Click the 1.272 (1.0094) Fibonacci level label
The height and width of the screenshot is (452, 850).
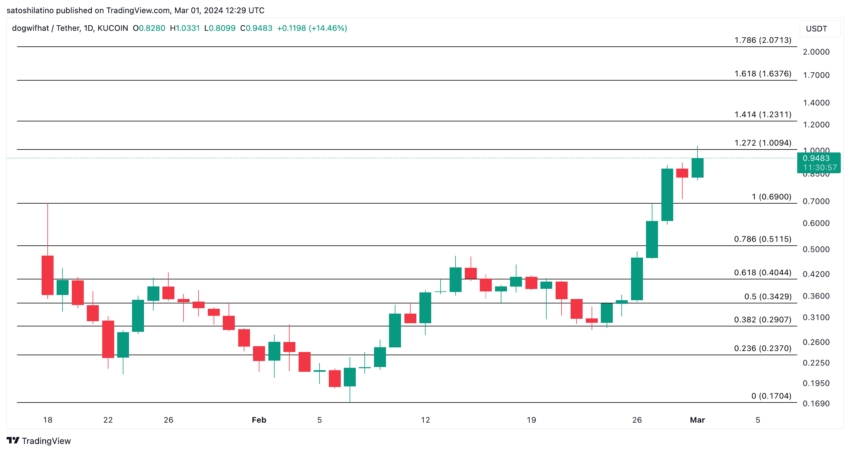tap(763, 143)
